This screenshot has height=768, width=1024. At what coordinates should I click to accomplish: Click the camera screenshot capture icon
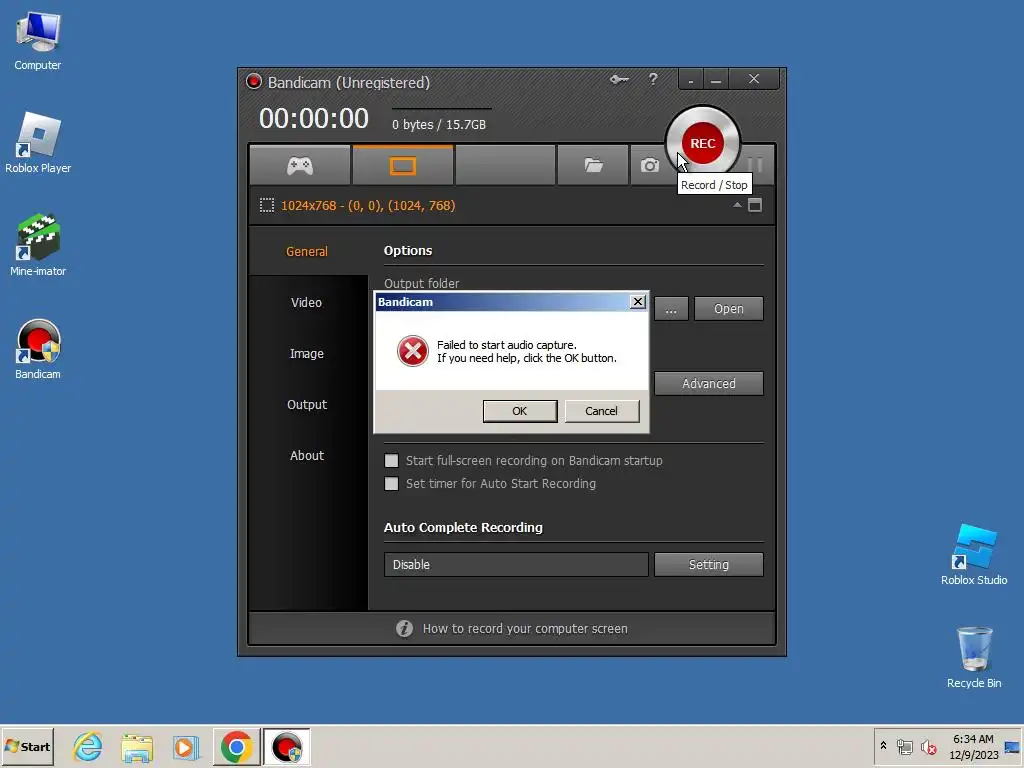[x=649, y=165]
